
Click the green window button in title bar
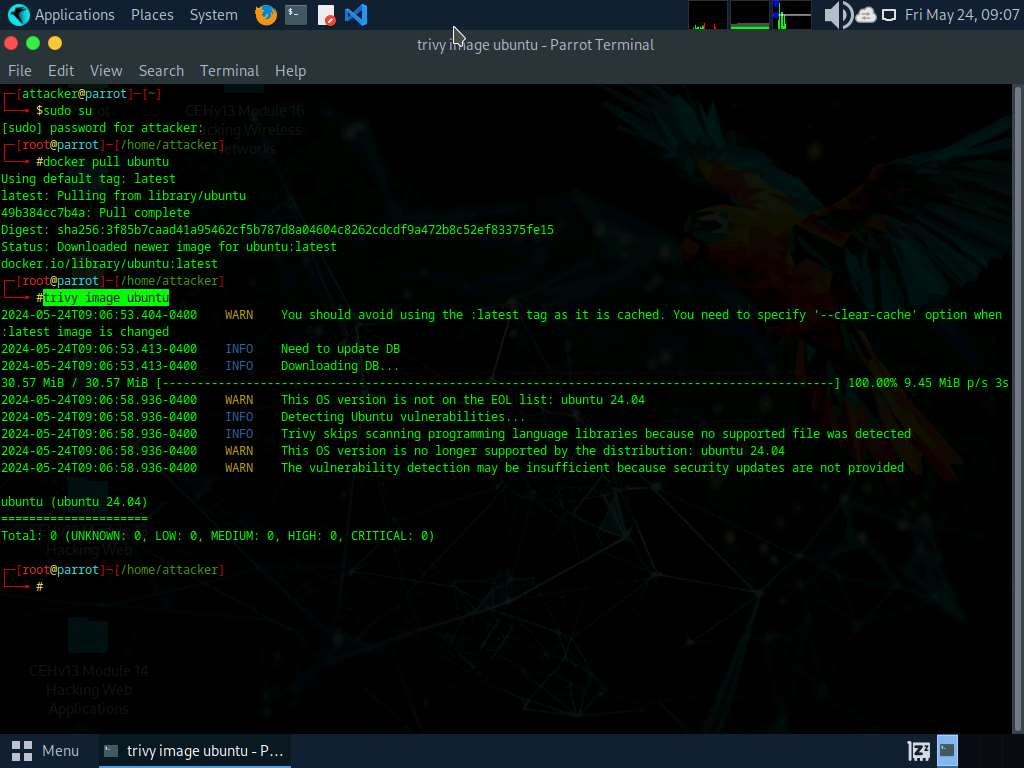coord(33,43)
